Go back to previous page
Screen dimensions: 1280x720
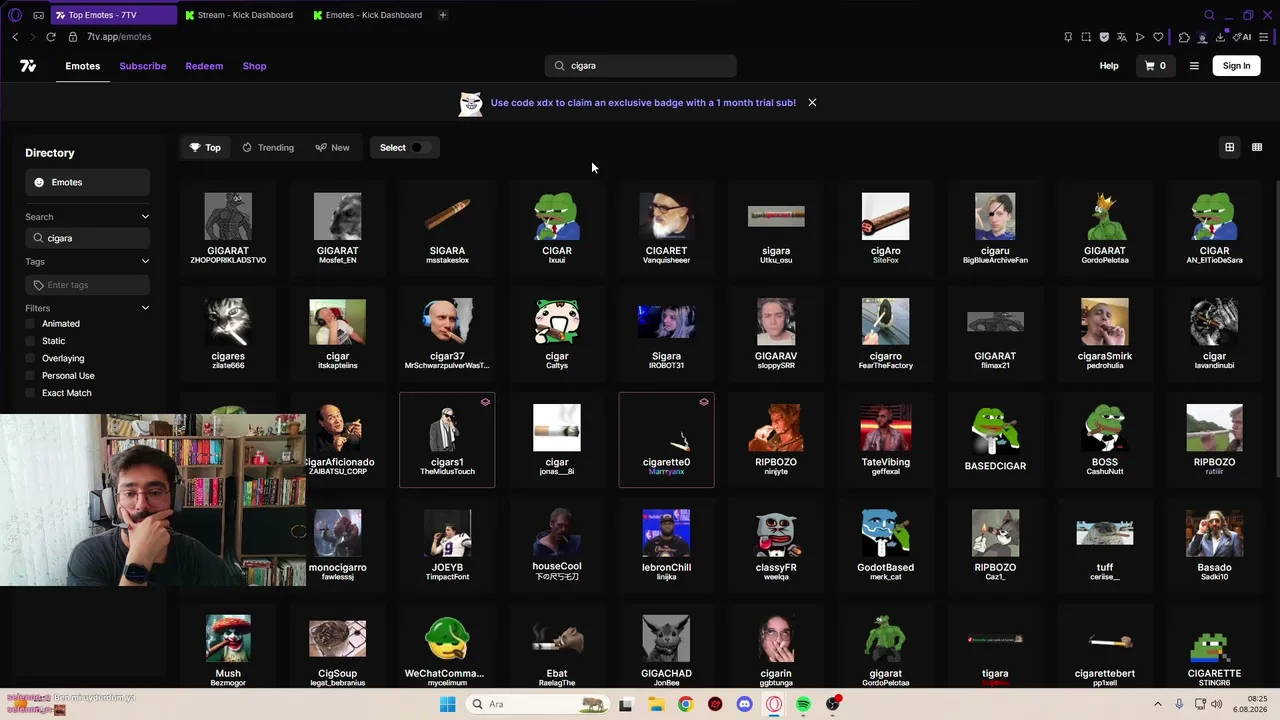pyautogui.click(x=15, y=37)
